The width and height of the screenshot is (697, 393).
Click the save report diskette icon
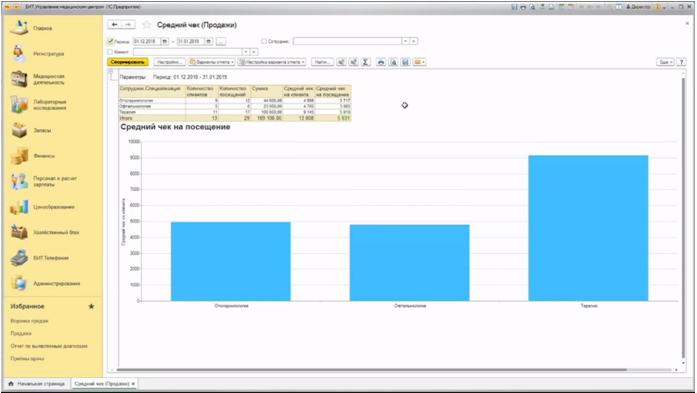tap(405, 62)
